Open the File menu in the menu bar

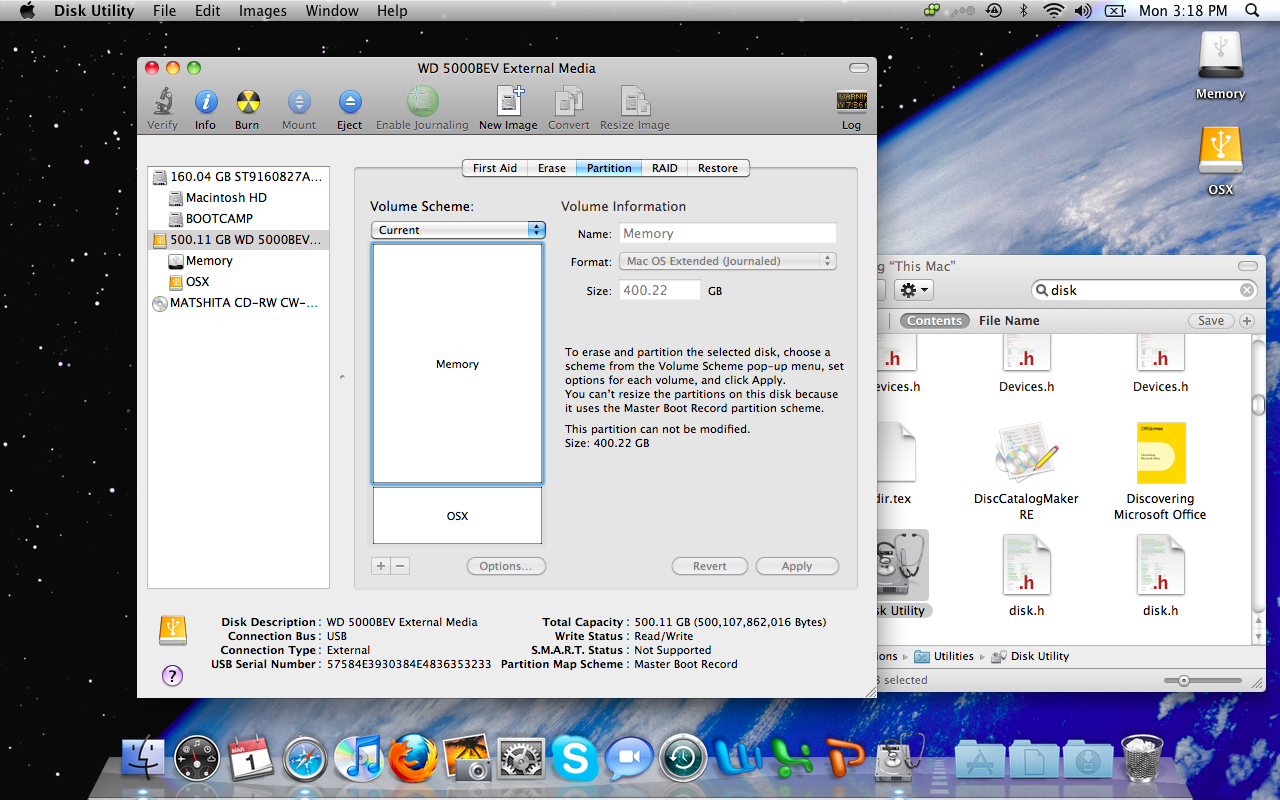[164, 11]
